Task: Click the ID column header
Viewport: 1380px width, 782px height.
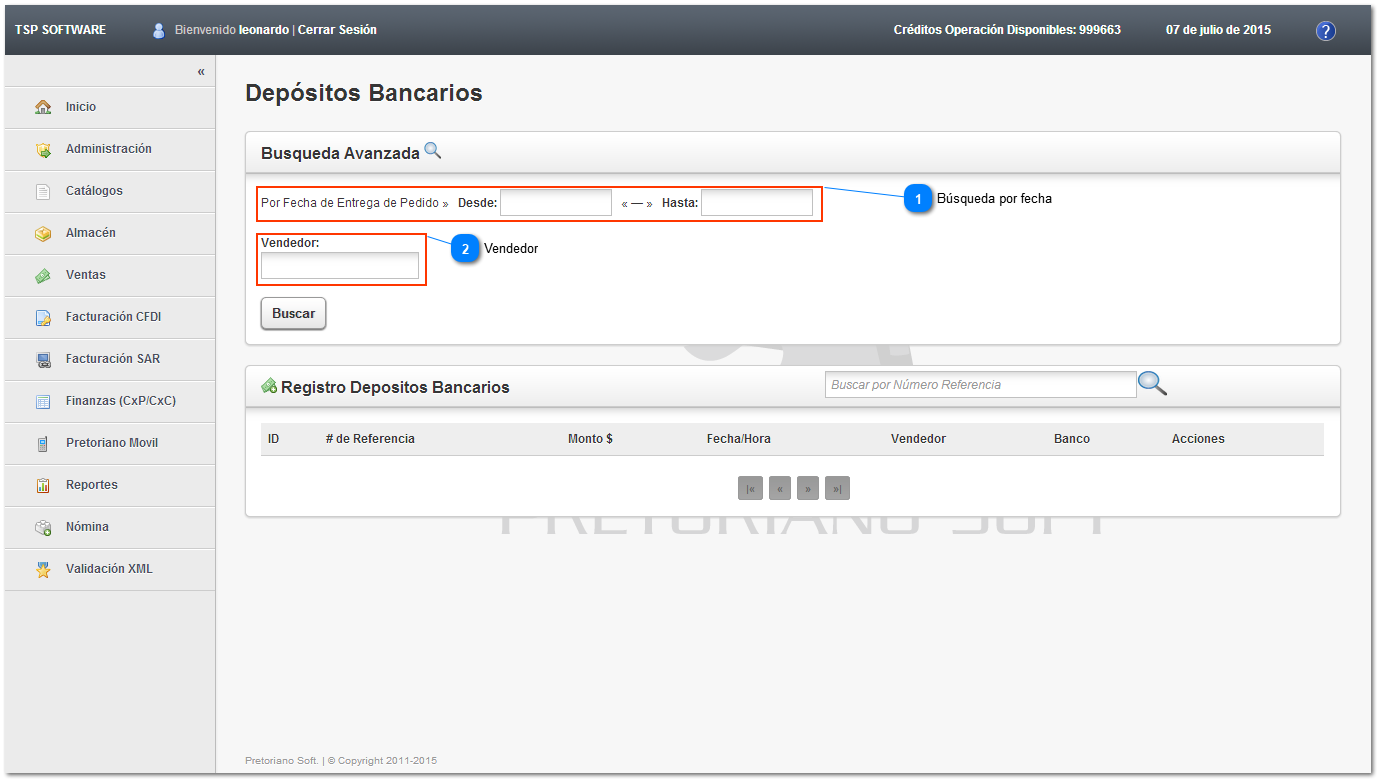Action: 273,439
